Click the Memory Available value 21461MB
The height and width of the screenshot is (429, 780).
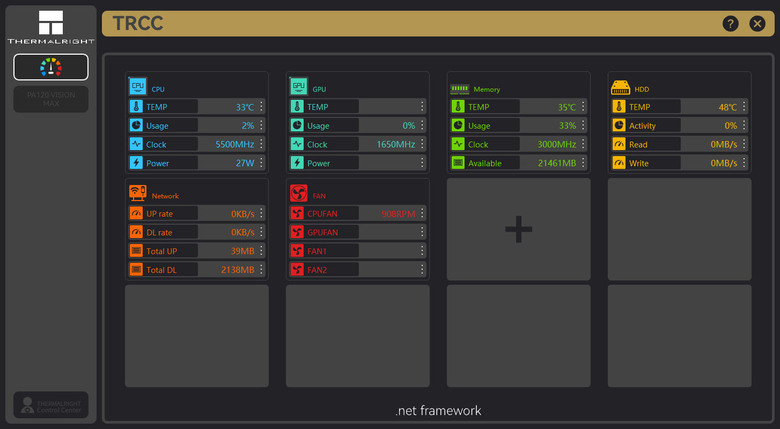tap(557, 163)
